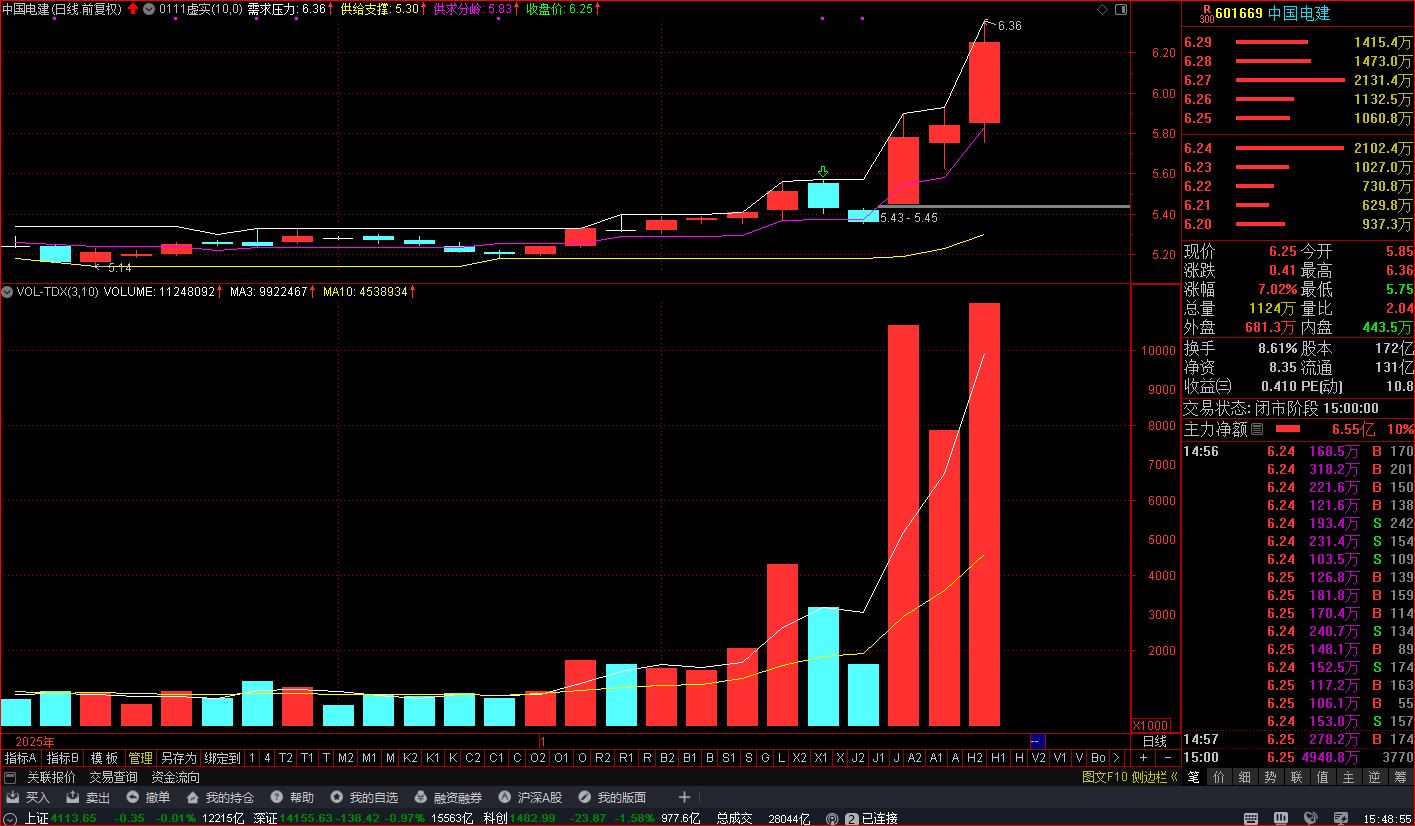1415x826 pixels.
Task: Click the 卖出 (Sell) icon
Action: (x=72, y=797)
